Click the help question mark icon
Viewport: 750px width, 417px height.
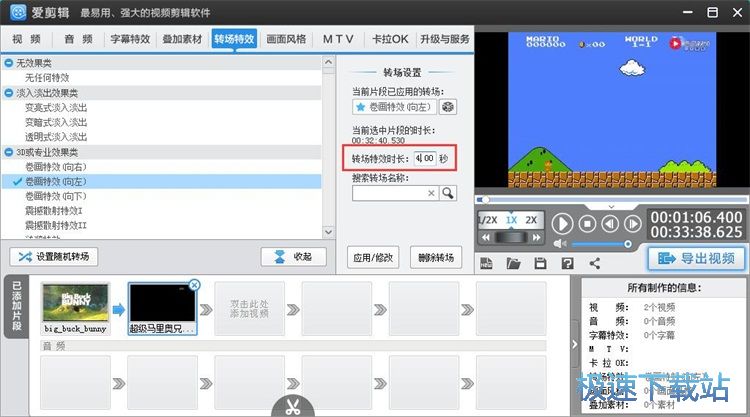click(x=567, y=263)
